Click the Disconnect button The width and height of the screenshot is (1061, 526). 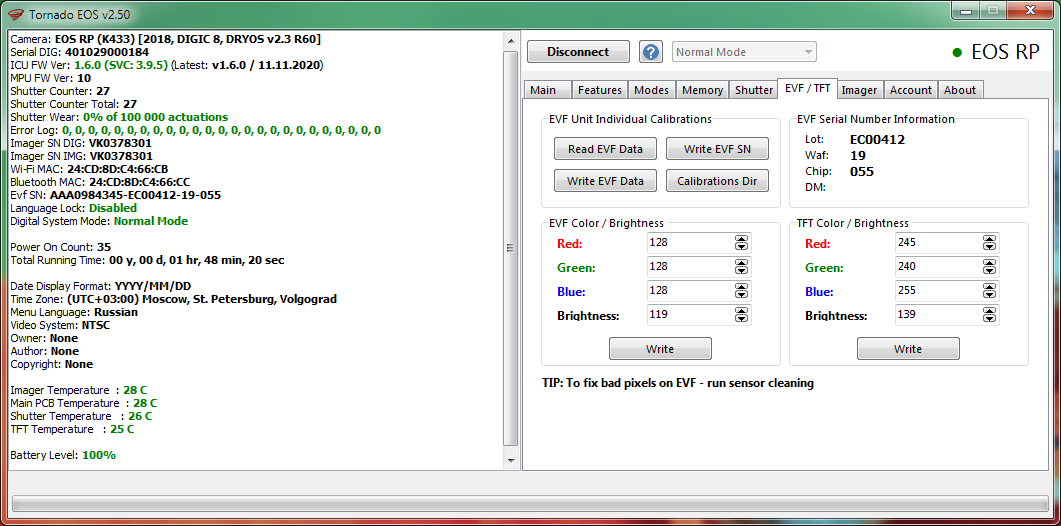click(578, 51)
